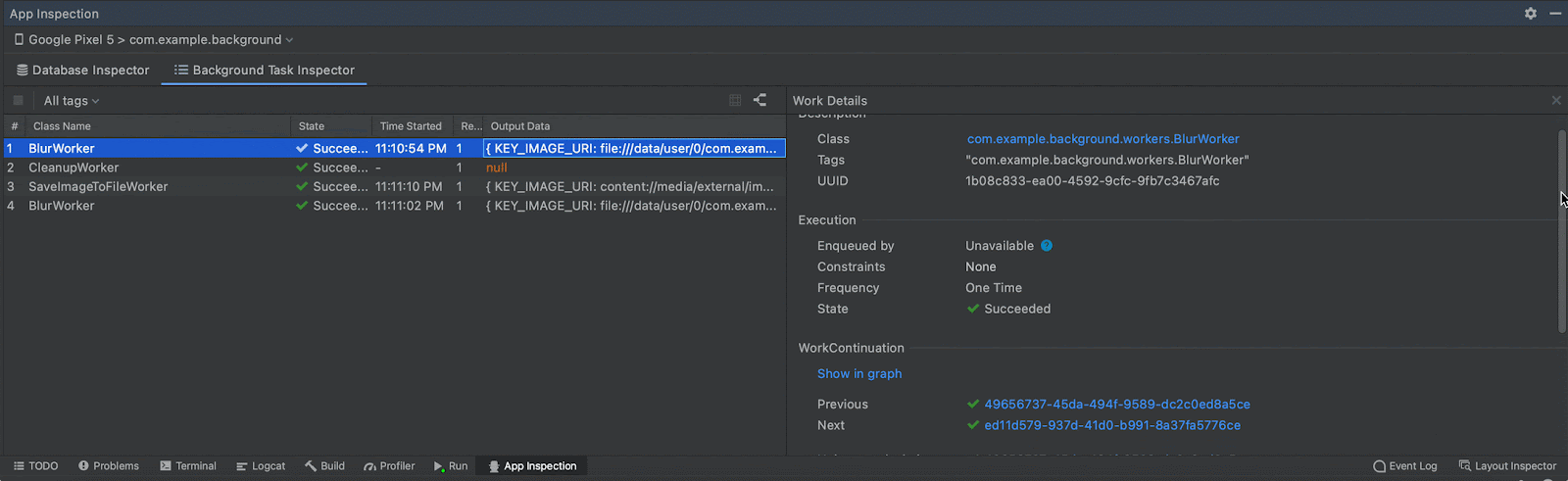Switch to table view icon

pyautogui.click(x=735, y=100)
